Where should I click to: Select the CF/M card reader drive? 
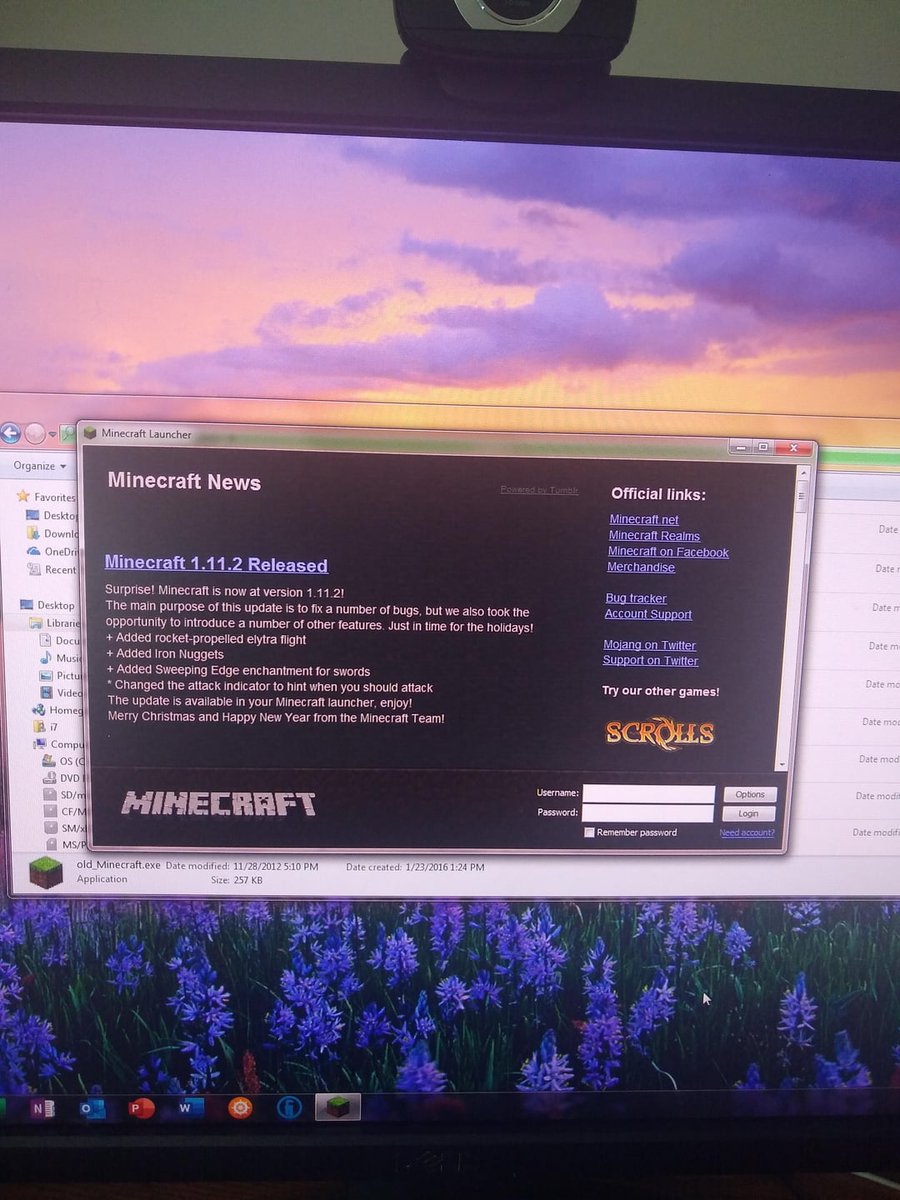[x=63, y=811]
